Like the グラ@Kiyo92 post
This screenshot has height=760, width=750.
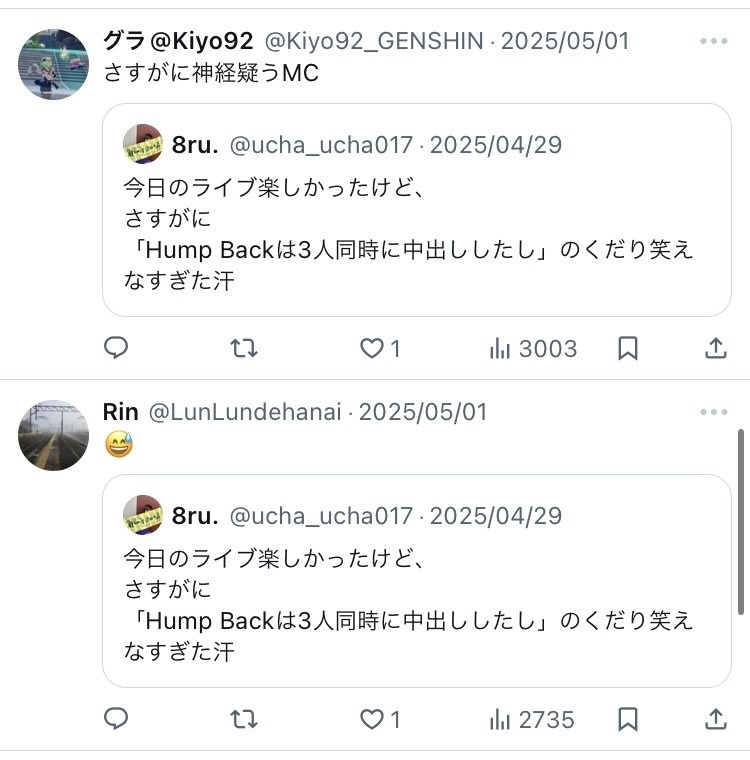pyautogui.click(x=373, y=348)
